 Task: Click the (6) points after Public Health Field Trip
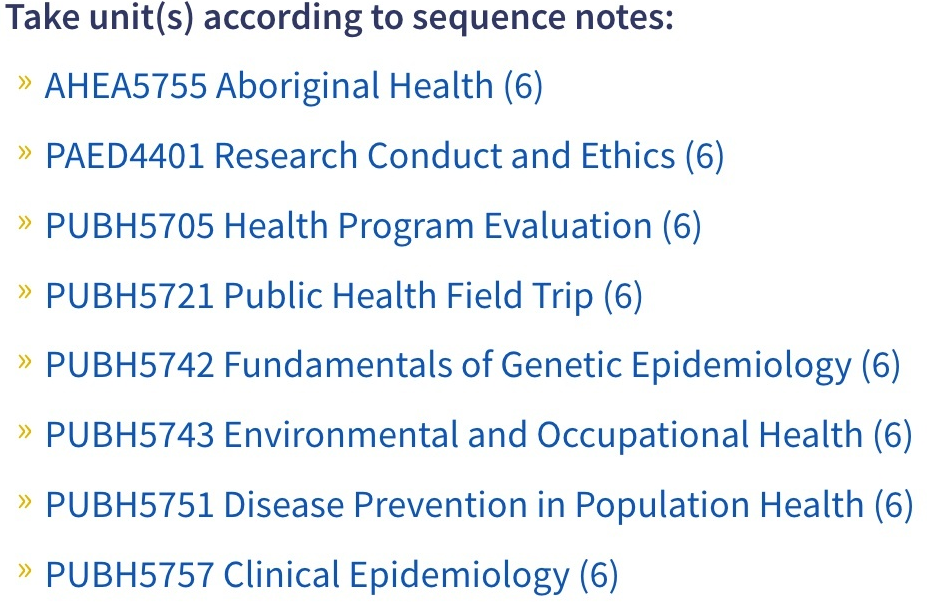pos(623,297)
